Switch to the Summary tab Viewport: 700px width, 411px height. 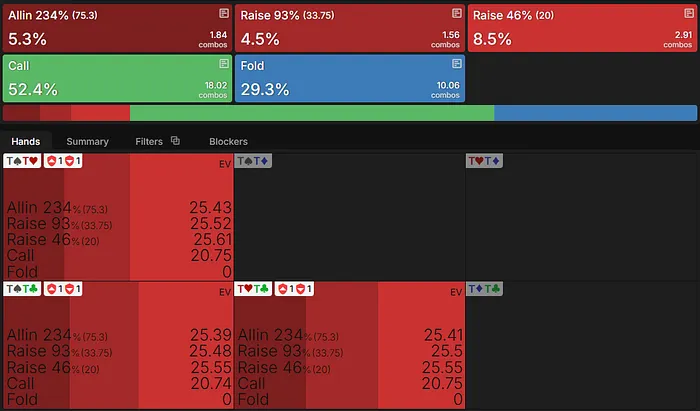pyautogui.click(x=88, y=141)
